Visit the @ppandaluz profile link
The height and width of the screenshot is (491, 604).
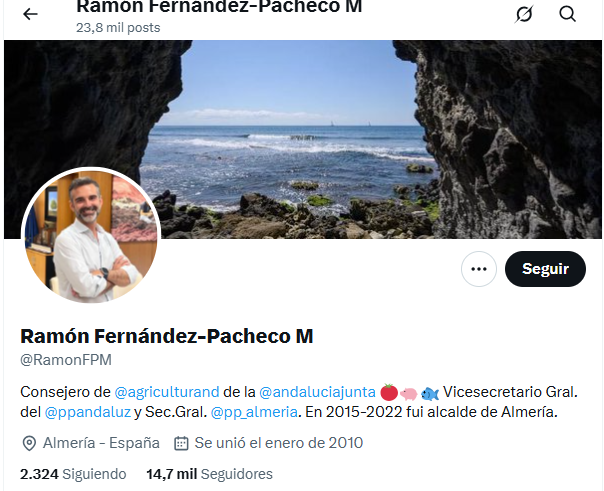point(88,412)
